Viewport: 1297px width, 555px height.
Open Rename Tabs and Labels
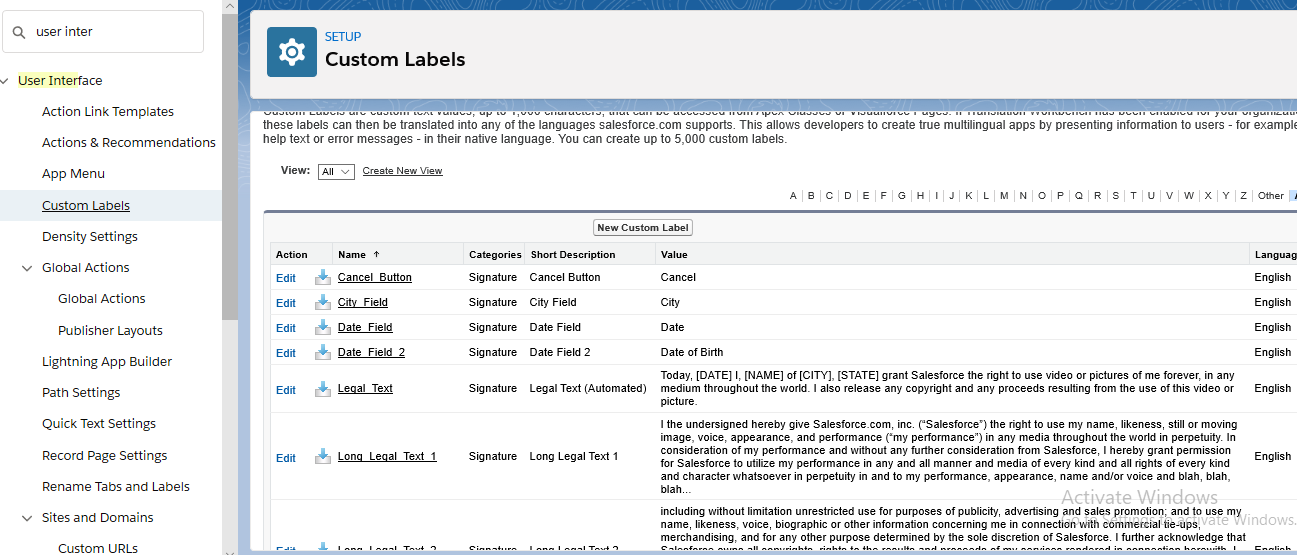tap(116, 487)
